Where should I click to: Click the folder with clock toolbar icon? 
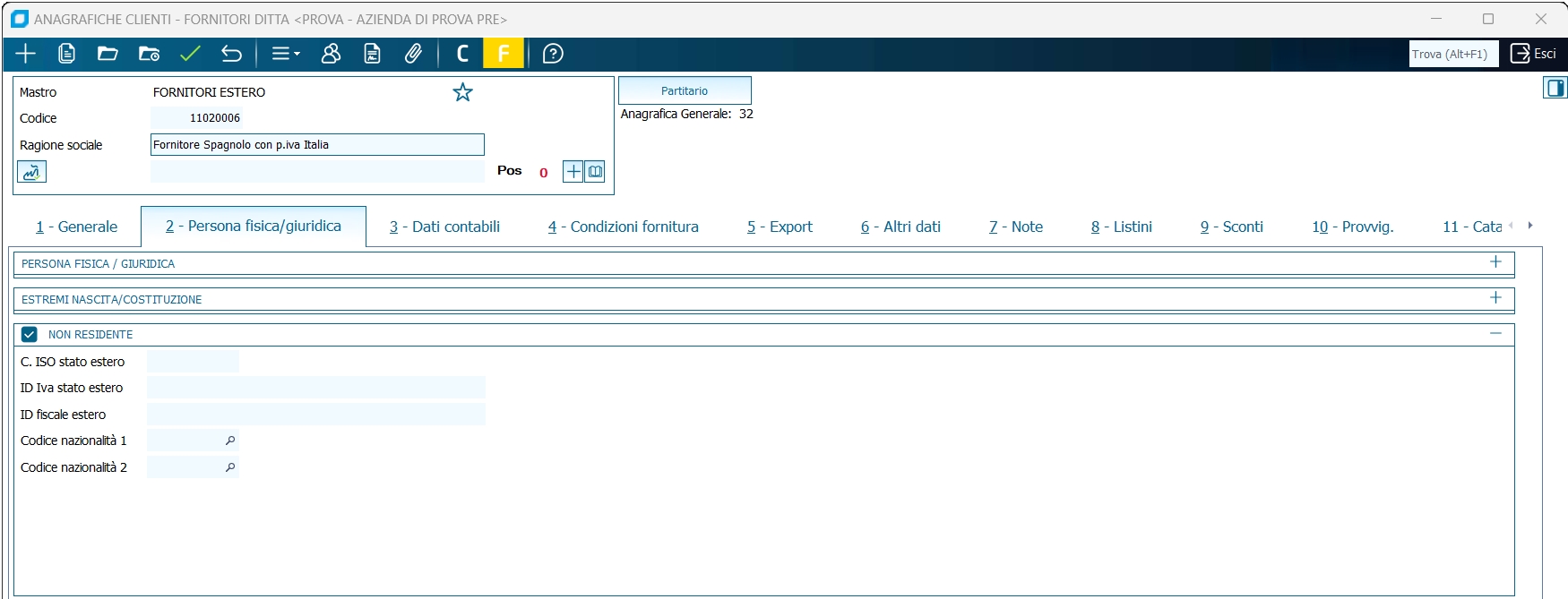point(149,54)
